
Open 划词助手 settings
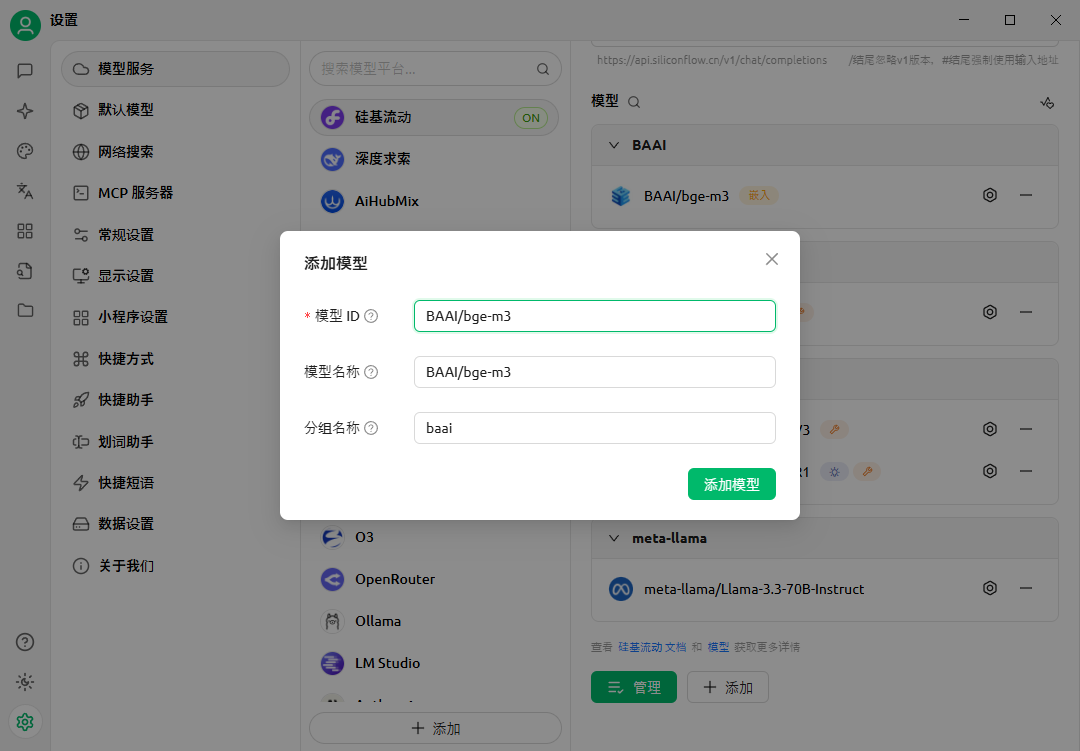coord(176,441)
